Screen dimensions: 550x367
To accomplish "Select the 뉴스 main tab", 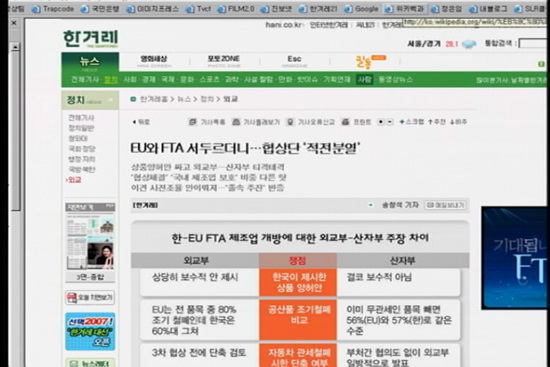I will [90, 62].
